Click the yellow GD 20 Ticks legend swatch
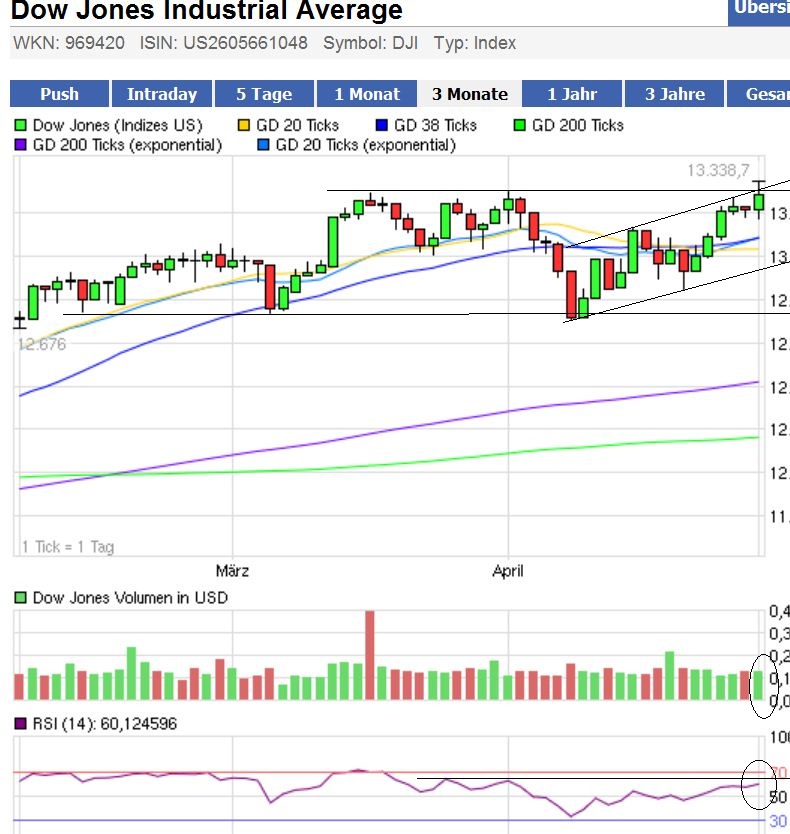 coord(244,126)
